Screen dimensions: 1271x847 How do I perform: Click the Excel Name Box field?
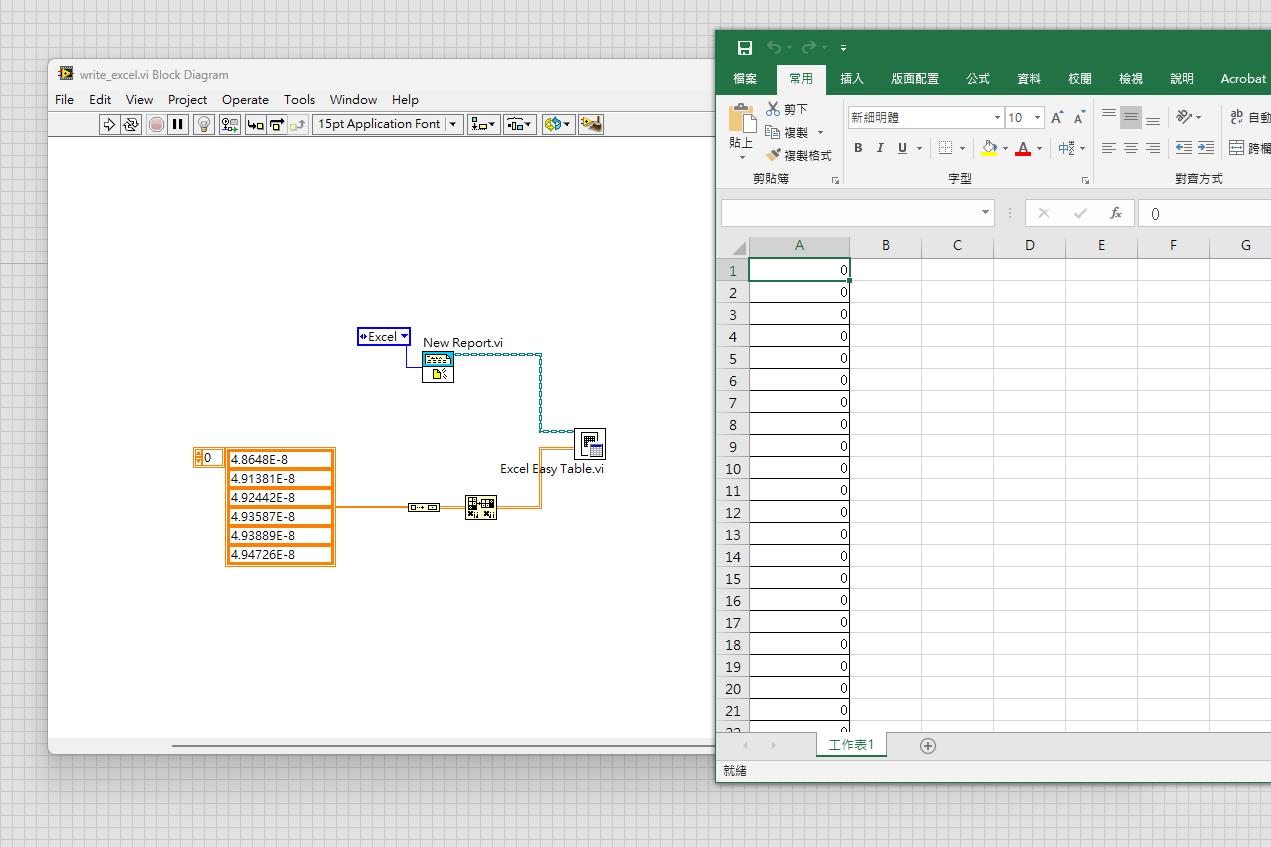tap(849, 213)
